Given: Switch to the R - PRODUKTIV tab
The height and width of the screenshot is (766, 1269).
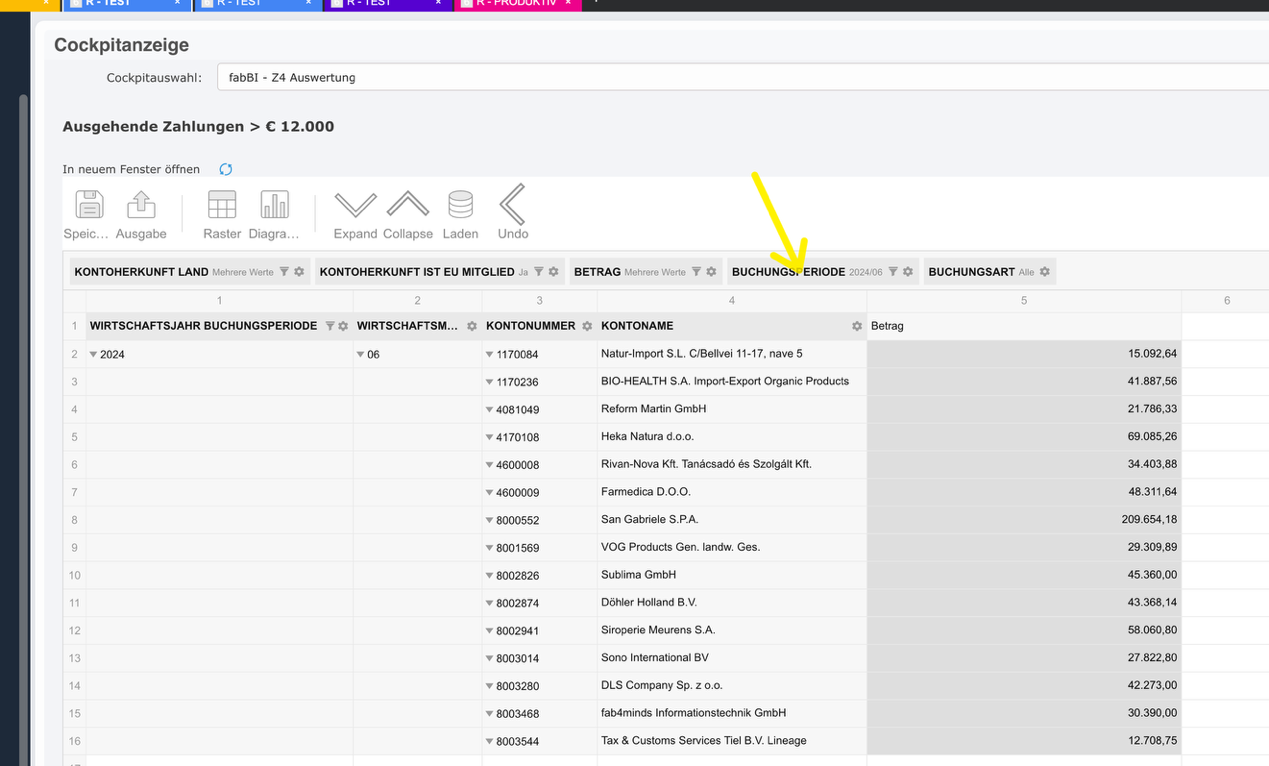Looking at the screenshot, I should (x=517, y=5).
